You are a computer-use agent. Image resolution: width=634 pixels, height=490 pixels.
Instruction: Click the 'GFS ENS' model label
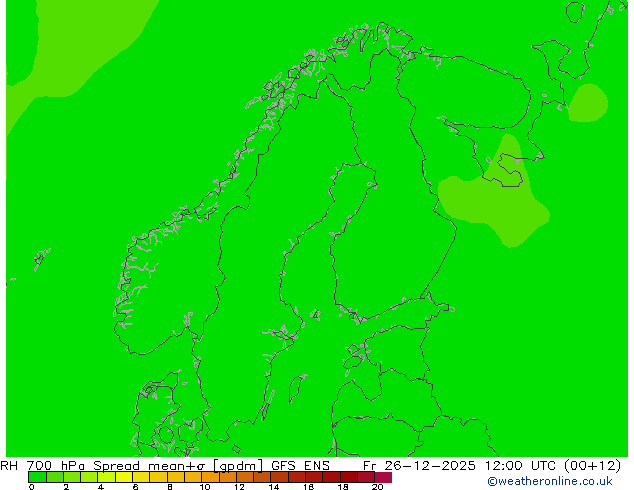tap(300, 466)
